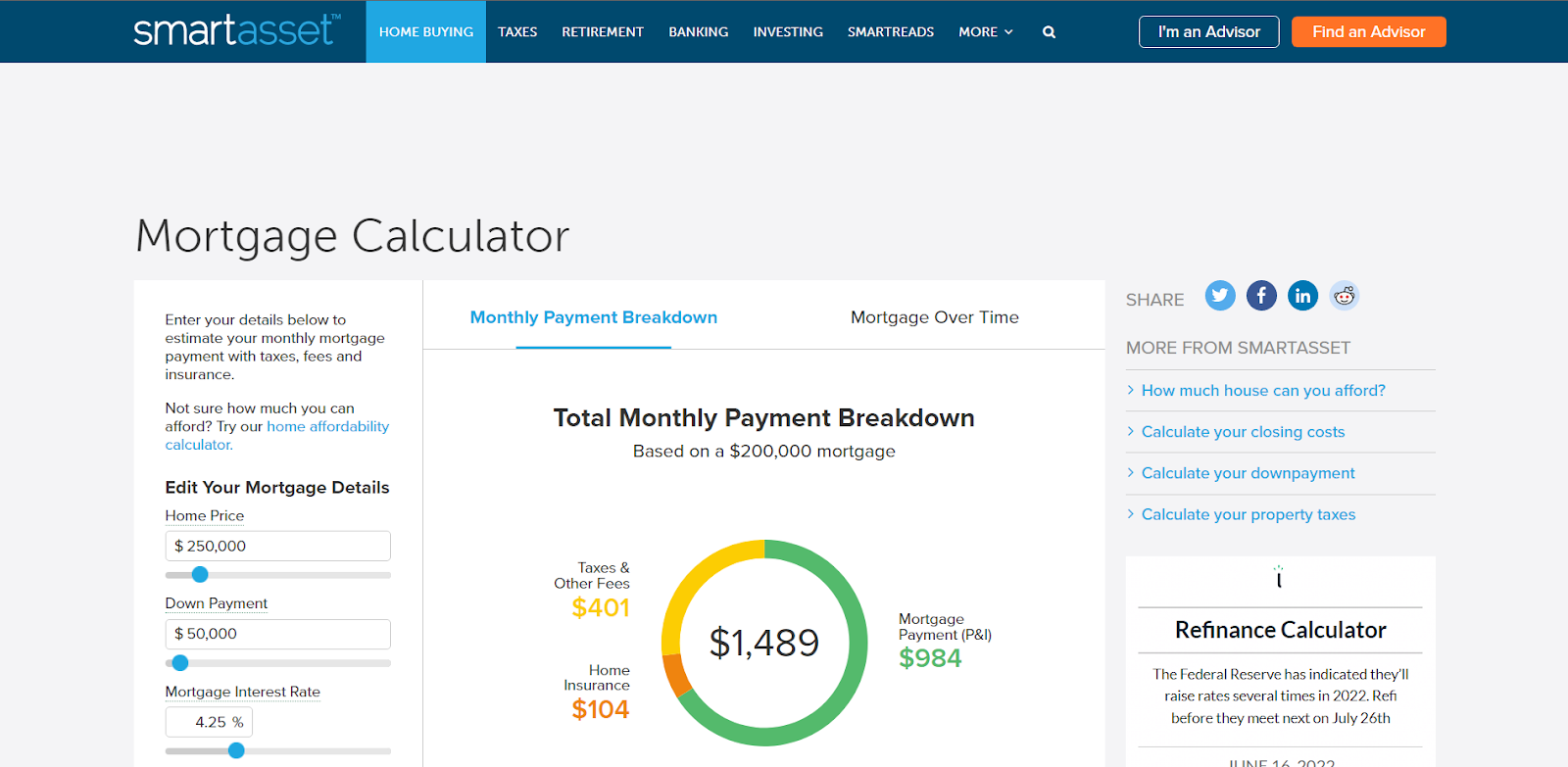Viewport: 1568px width, 767px height.
Task: Click the Edit Your Mortgage Details heading
Action: click(277, 487)
